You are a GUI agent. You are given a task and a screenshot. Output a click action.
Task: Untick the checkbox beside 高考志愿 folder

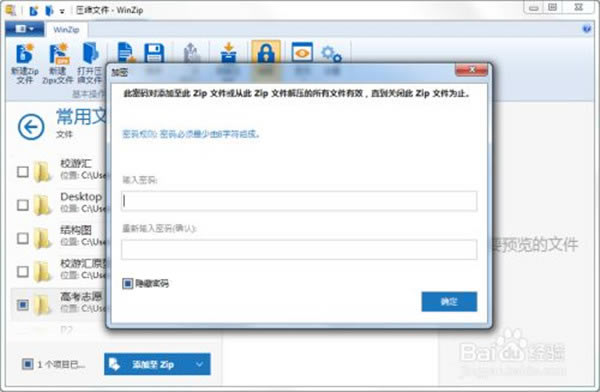[23, 305]
